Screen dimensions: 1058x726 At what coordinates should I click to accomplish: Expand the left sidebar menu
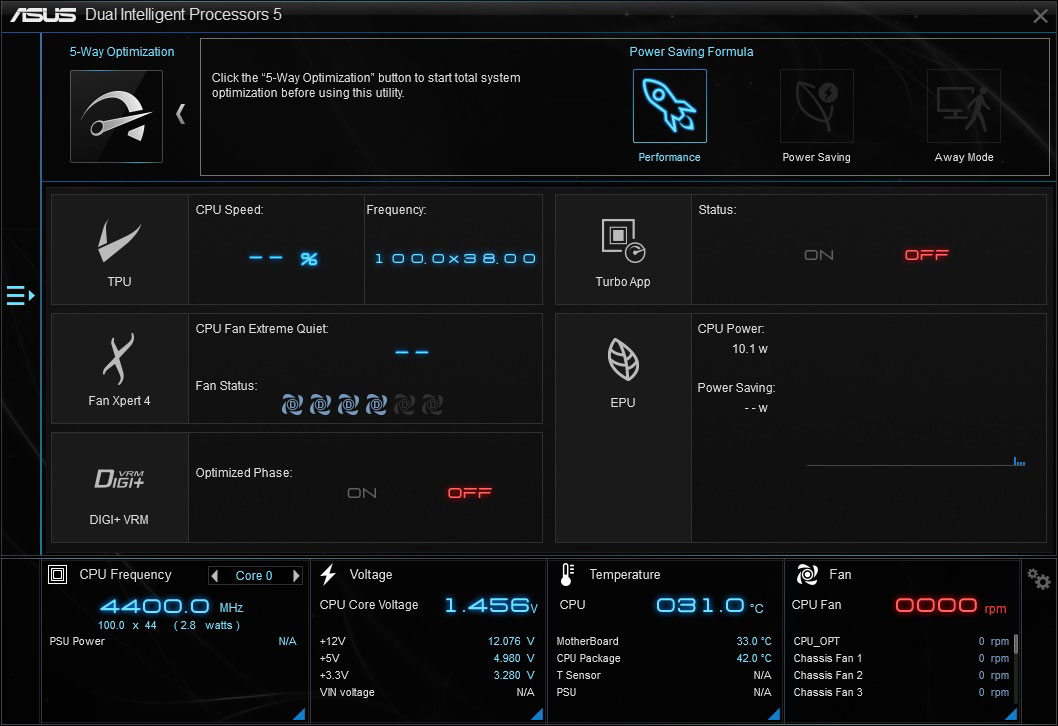(20, 296)
